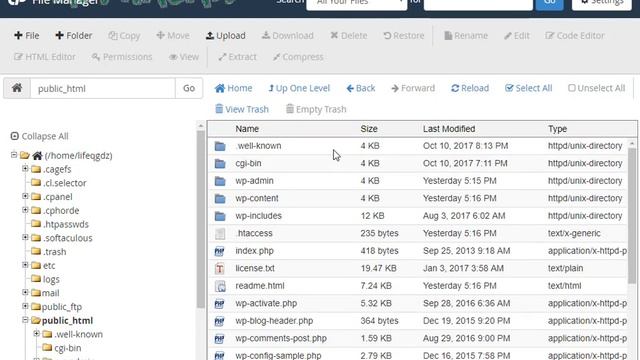Click the Go button next to path
Viewport: 640px width, 360px height.
pyautogui.click(x=189, y=88)
